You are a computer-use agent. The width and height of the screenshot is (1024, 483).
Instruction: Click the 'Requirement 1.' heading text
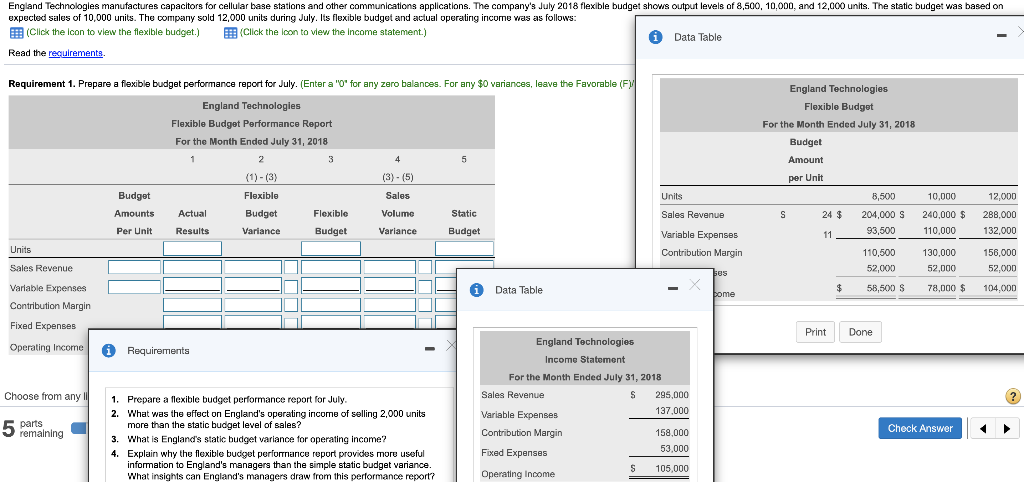coord(40,84)
